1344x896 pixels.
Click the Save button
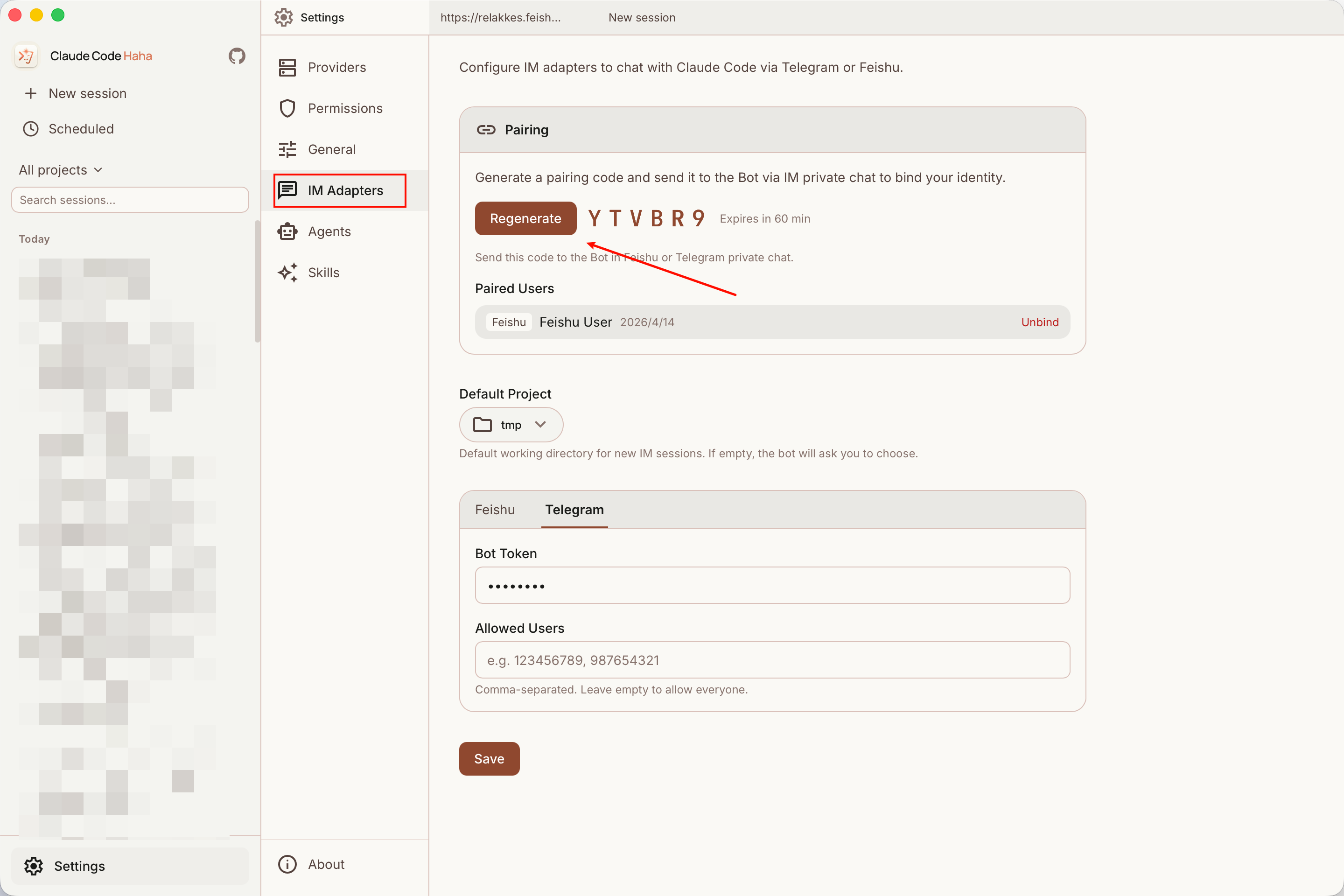489,759
